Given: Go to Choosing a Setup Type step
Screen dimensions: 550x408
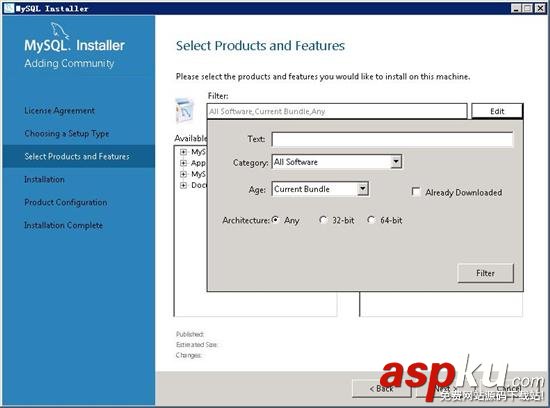Looking at the screenshot, I should tap(67, 134).
